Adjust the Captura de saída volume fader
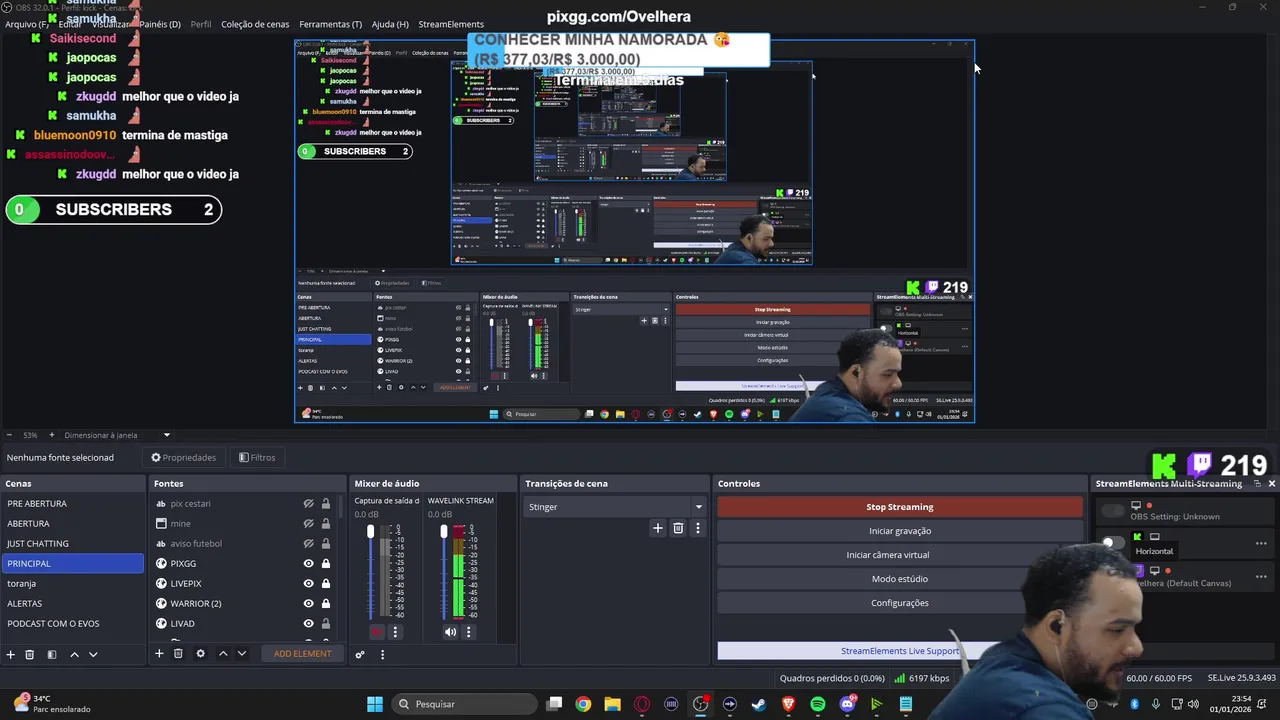1280x720 pixels. 370,531
